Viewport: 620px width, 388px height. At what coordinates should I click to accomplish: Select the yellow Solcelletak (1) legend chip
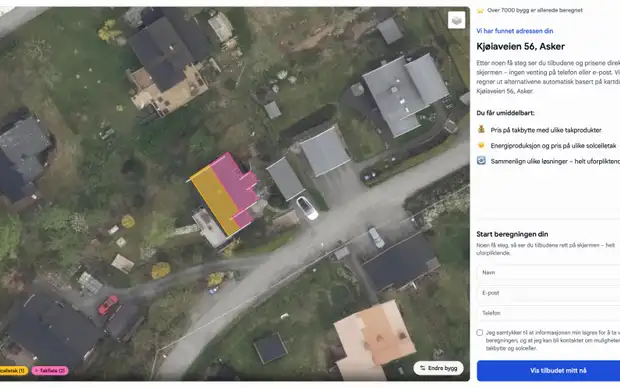[13, 371]
